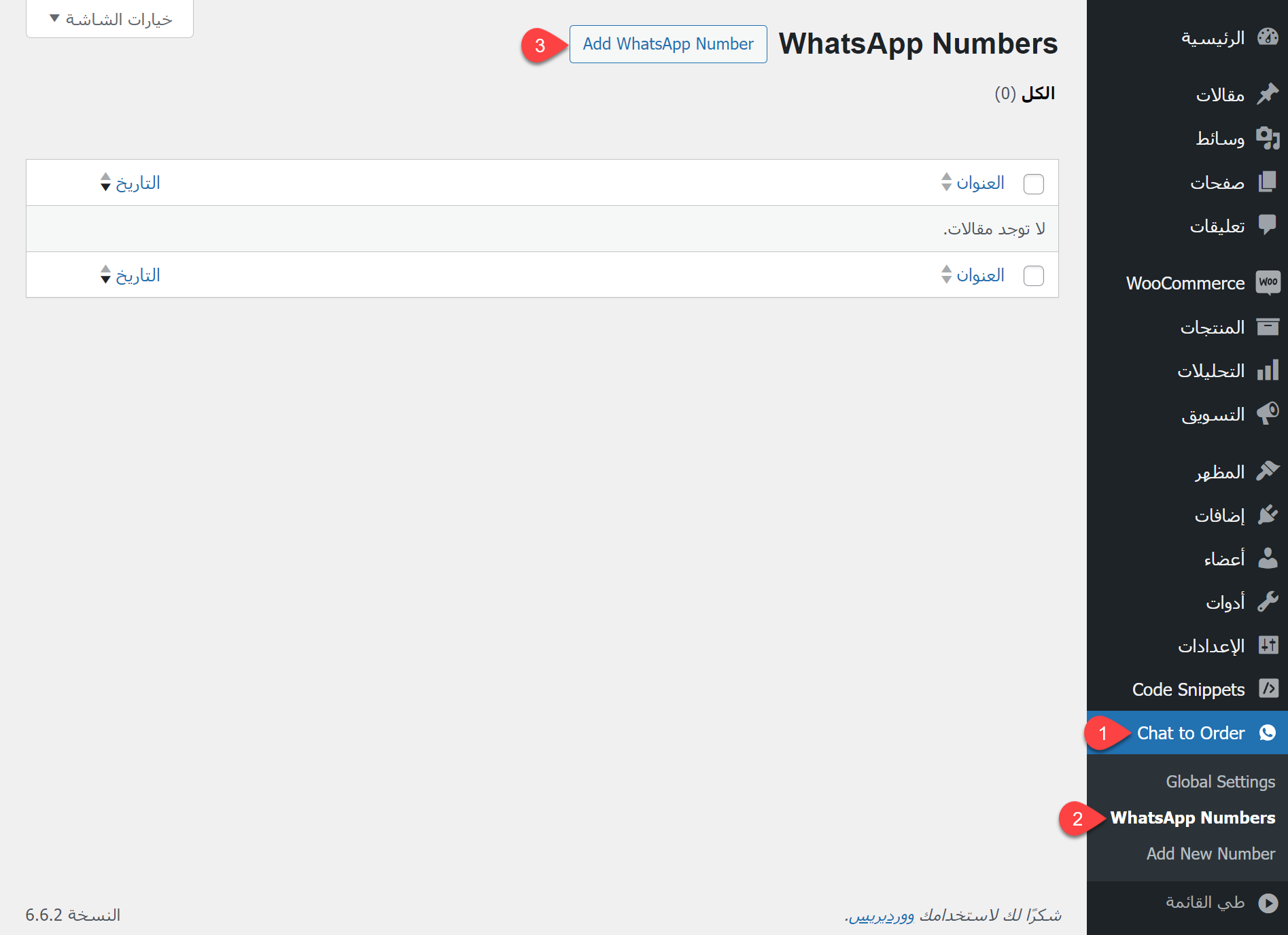
Task: Click the wrench icon beside أدوات
Action: [1268, 602]
